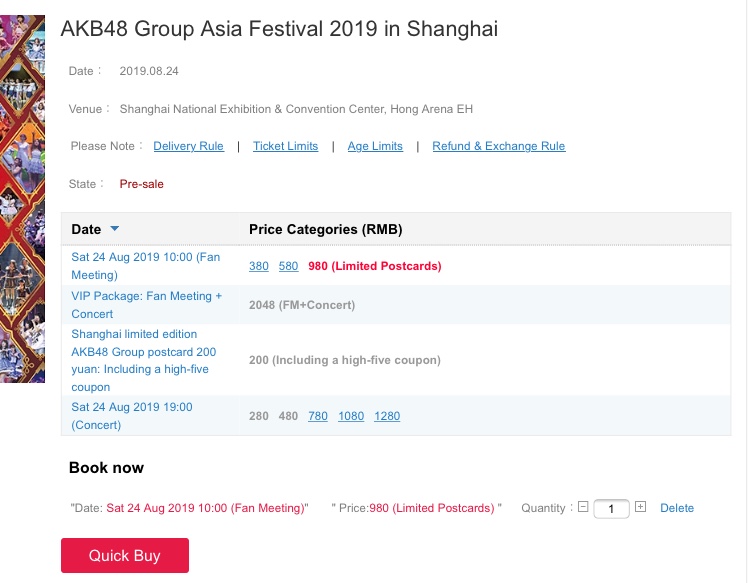The image size is (750, 583).
Task: Delete the selected ticket booking
Action: tap(677, 508)
